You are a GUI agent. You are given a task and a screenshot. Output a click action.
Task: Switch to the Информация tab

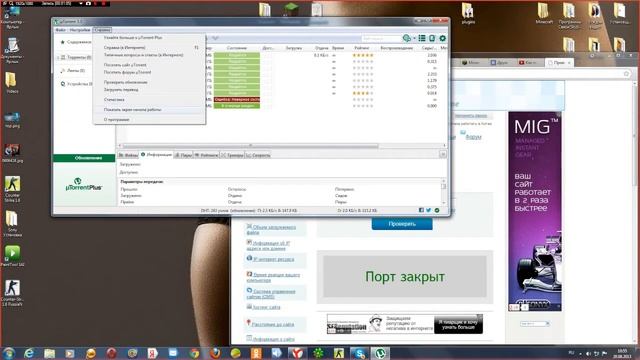coord(156,155)
